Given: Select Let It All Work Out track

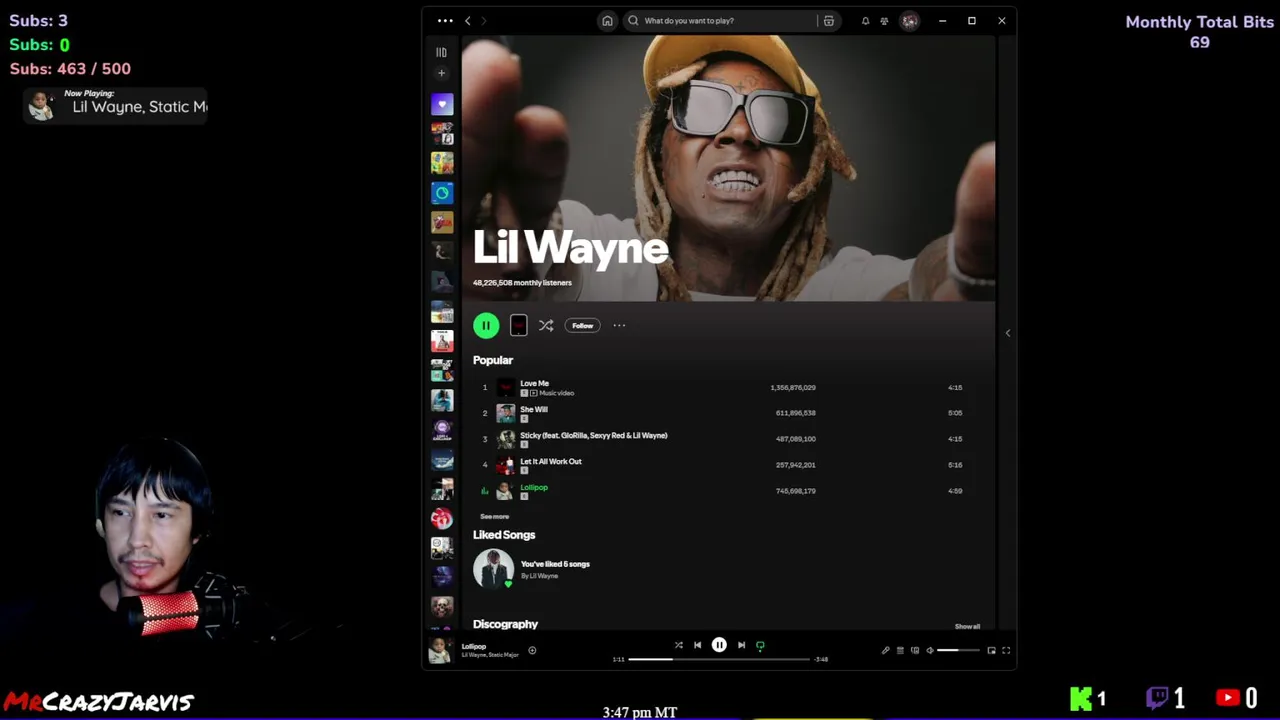Looking at the screenshot, I should (x=720, y=465).
